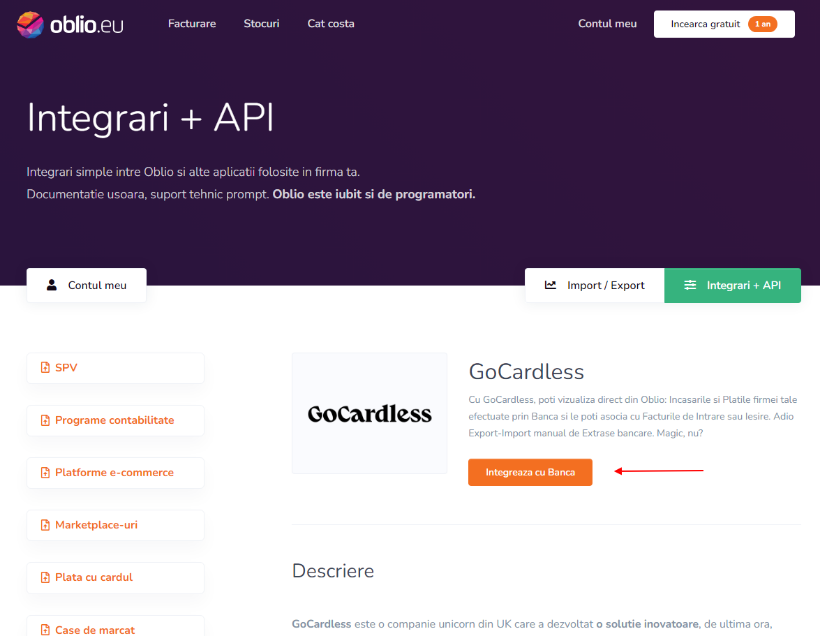
Task: Open the Facturare menu
Action: coord(192,24)
